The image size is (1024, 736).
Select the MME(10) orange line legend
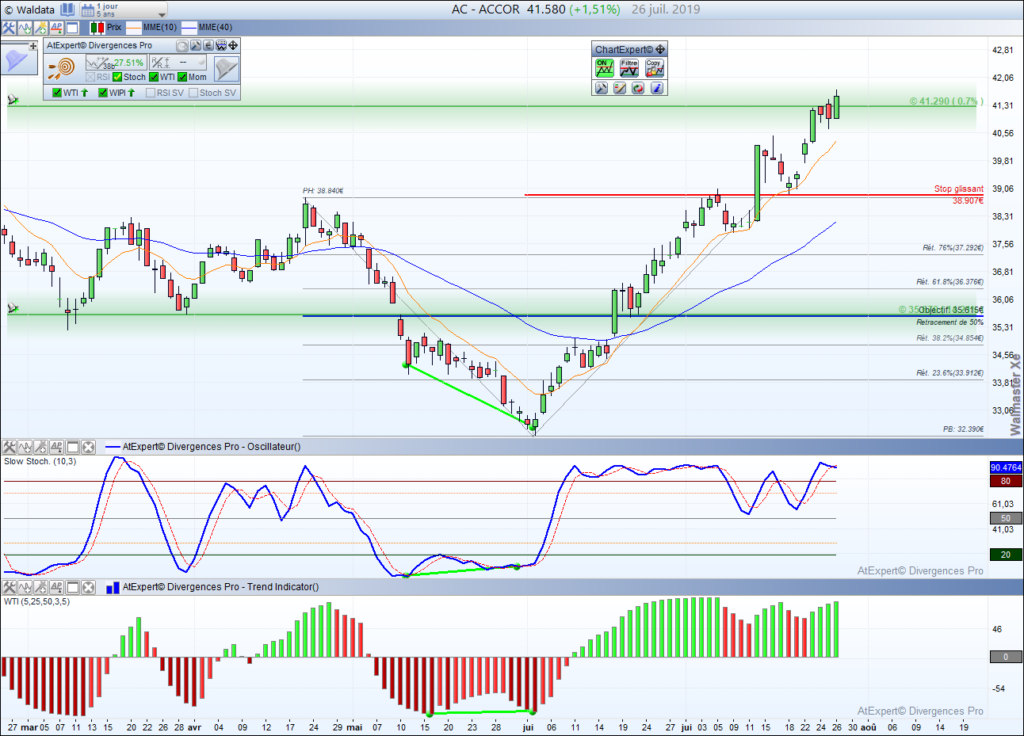[x=152, y=27]
